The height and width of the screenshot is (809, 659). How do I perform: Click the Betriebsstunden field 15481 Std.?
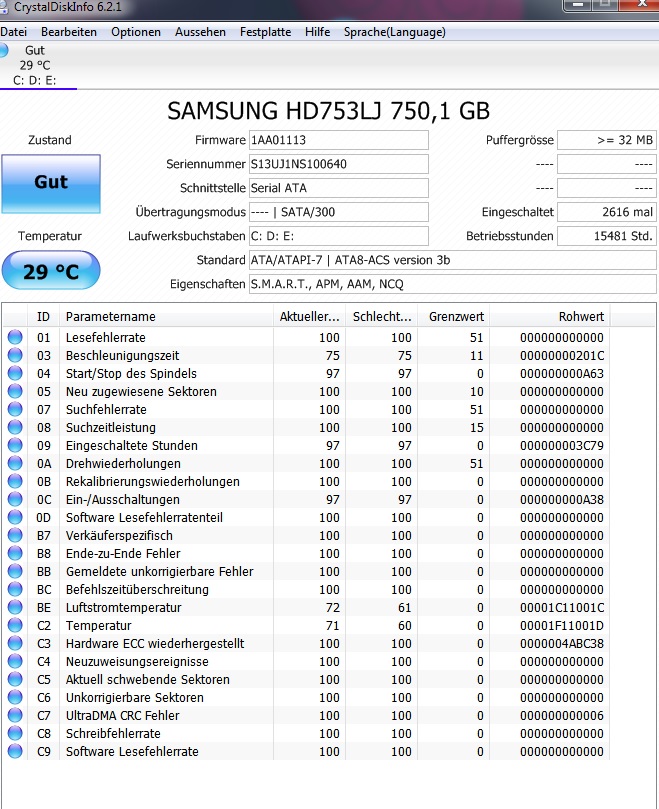click(x=607, y=236)
